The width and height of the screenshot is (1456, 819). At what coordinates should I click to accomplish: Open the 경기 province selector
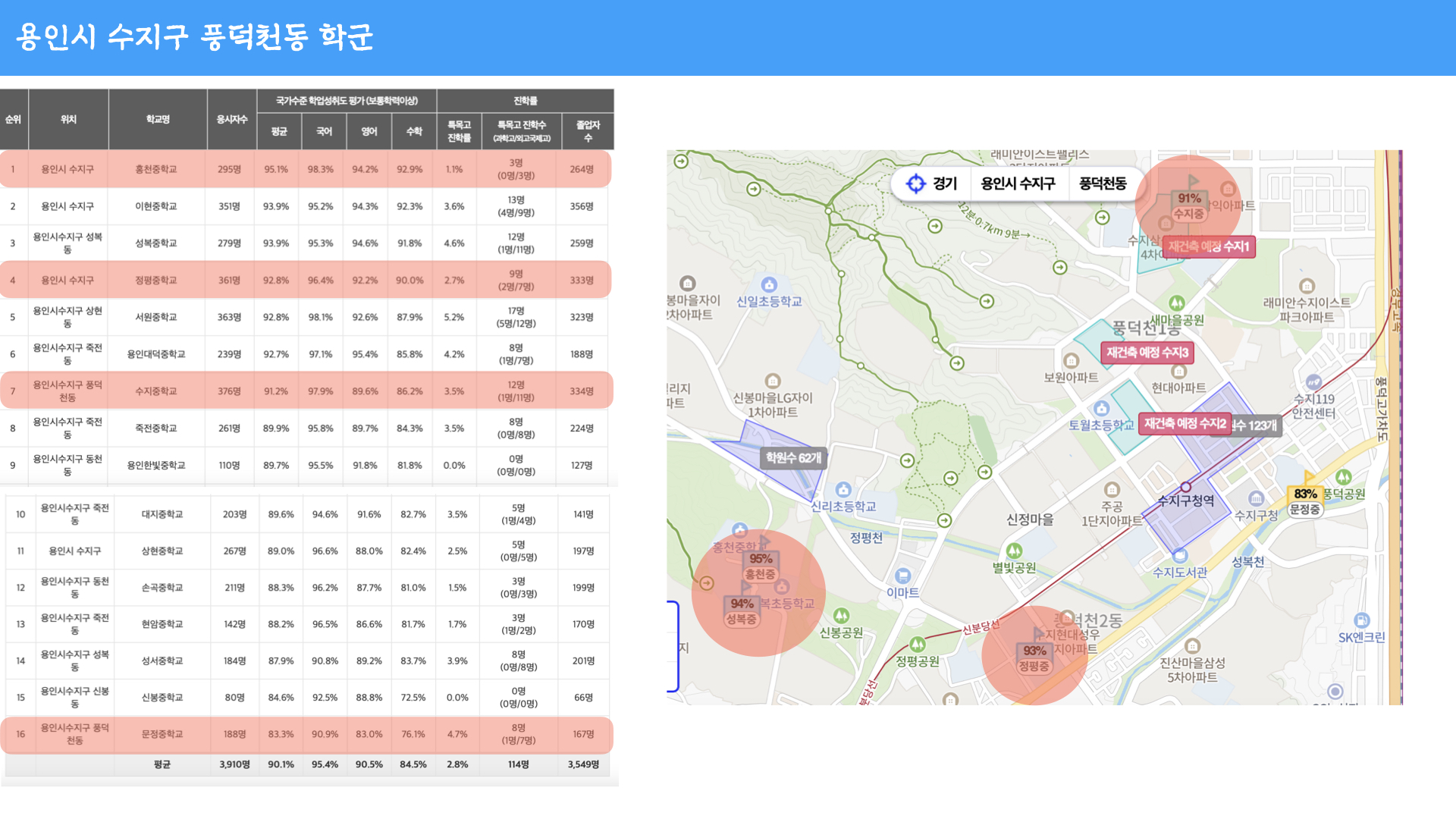coord(945,184)
